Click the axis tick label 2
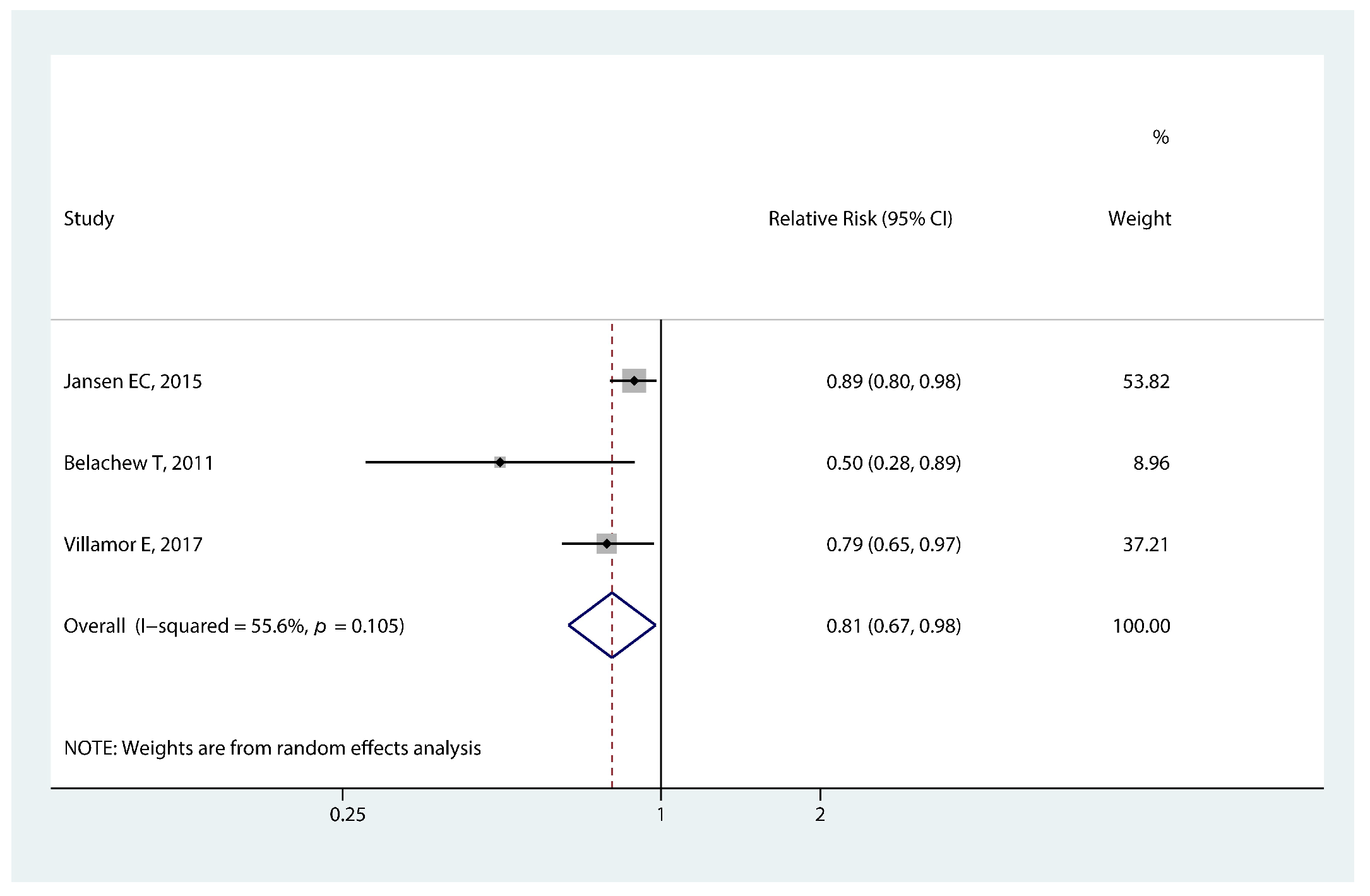 click(819, 815)
